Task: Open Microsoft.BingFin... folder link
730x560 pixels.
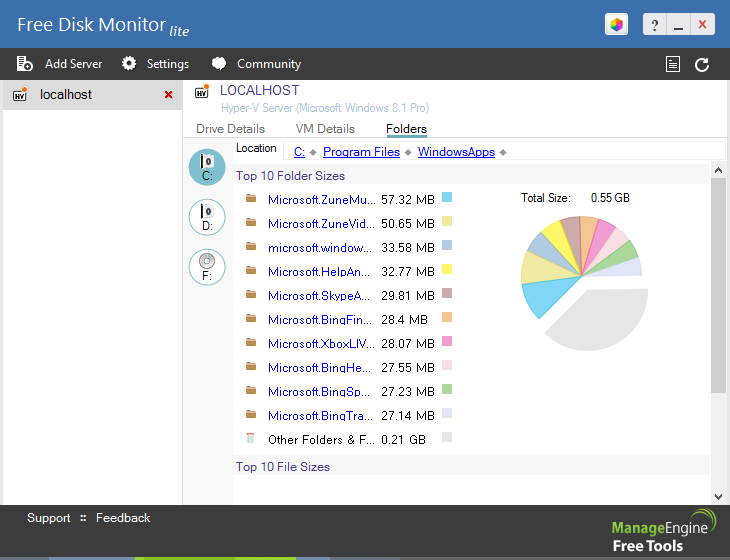Action: [x=320, y=320]
